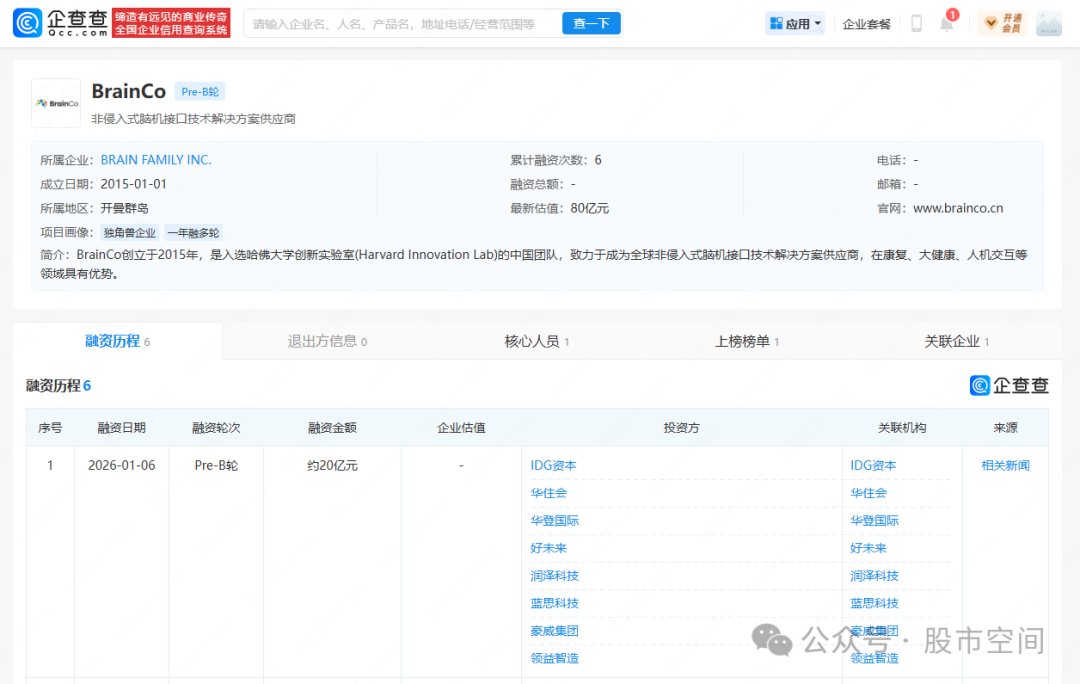Open the 相关新闻 source link
Image resolution: width=1080 pixels, height=684 pixels.
tap(1005, 465)
